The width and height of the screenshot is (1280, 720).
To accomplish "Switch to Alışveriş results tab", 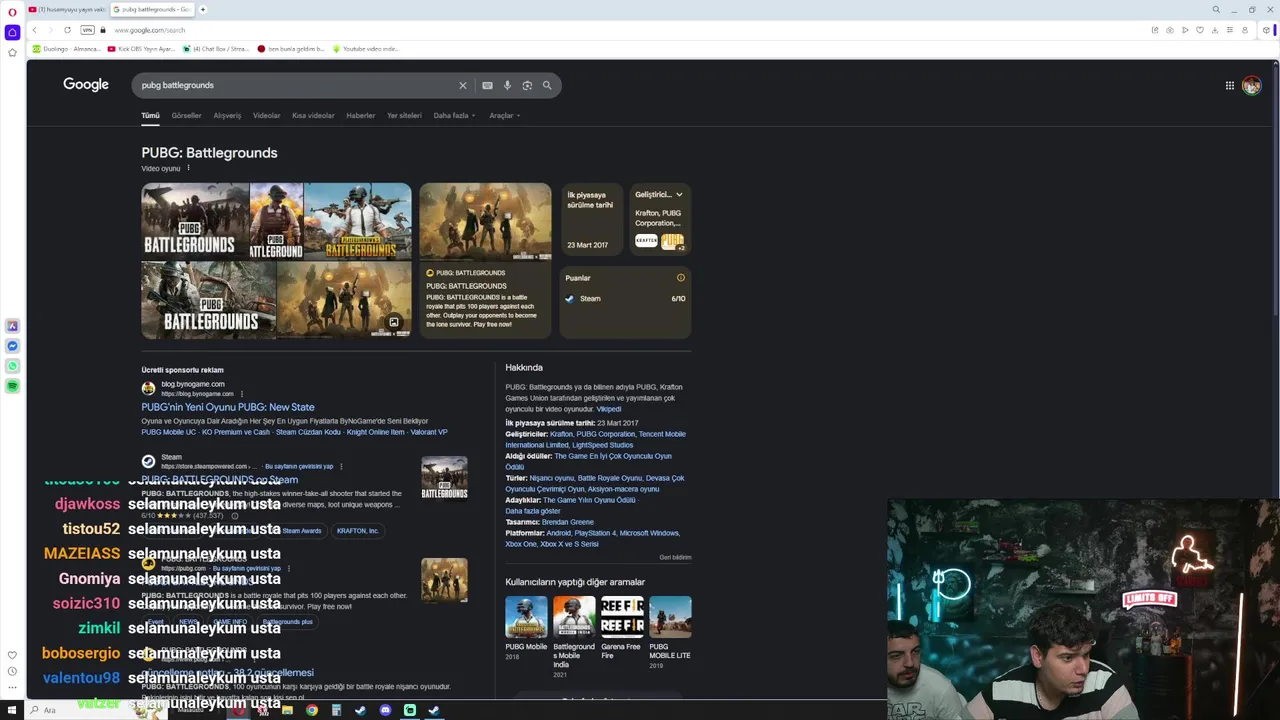I will click(227, 115).
